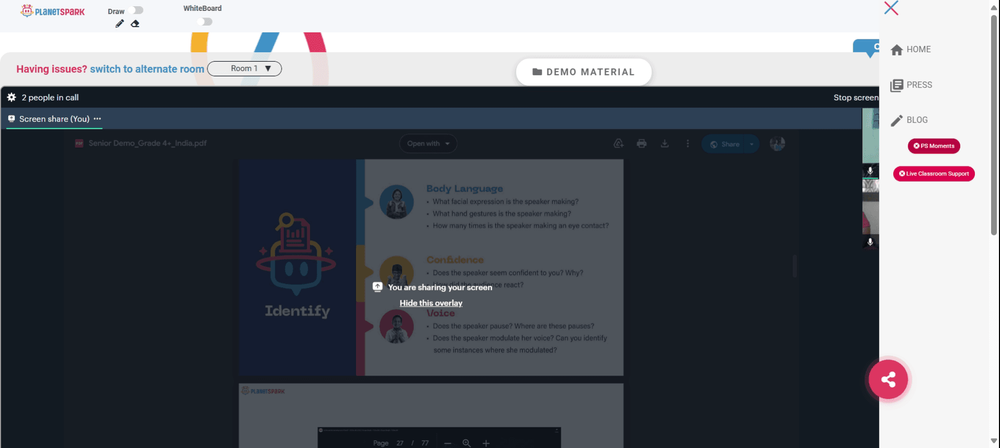
Task: Expand the Share button dropdown arrow
Action: (751, 144)
